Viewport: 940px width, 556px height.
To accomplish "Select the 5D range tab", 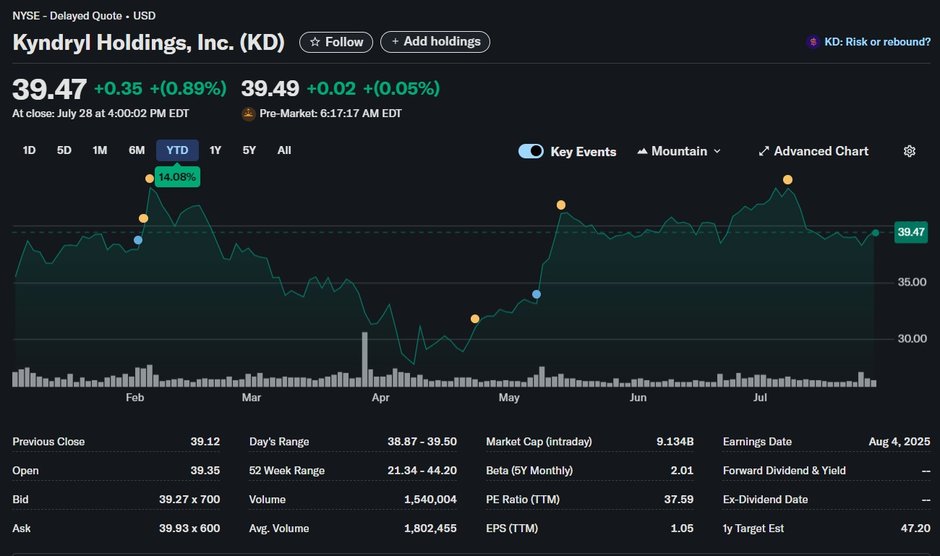I will 64,151.
